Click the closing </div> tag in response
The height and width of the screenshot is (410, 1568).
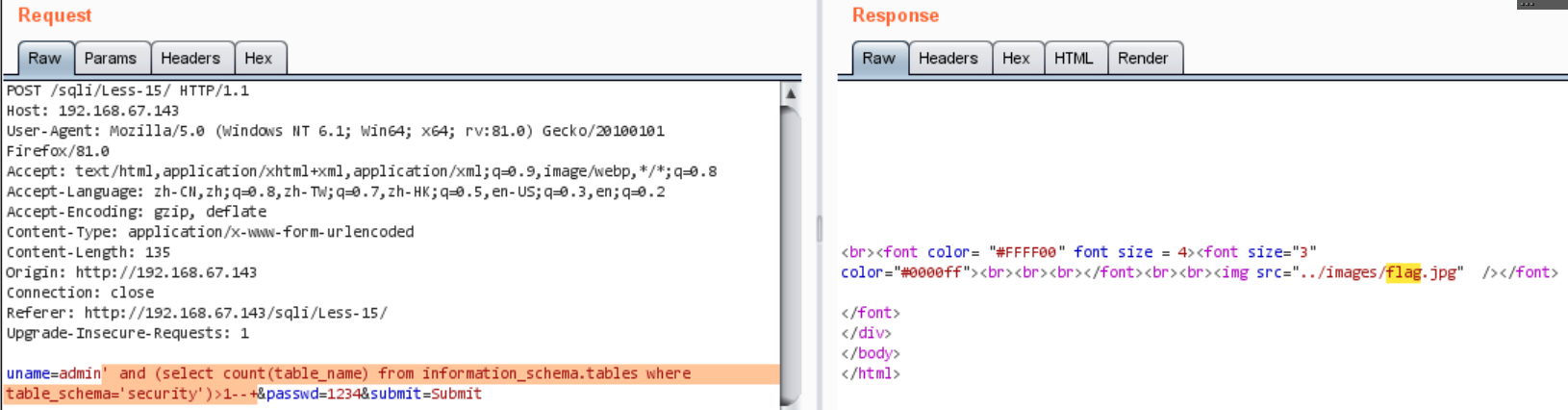coord(866,333)
